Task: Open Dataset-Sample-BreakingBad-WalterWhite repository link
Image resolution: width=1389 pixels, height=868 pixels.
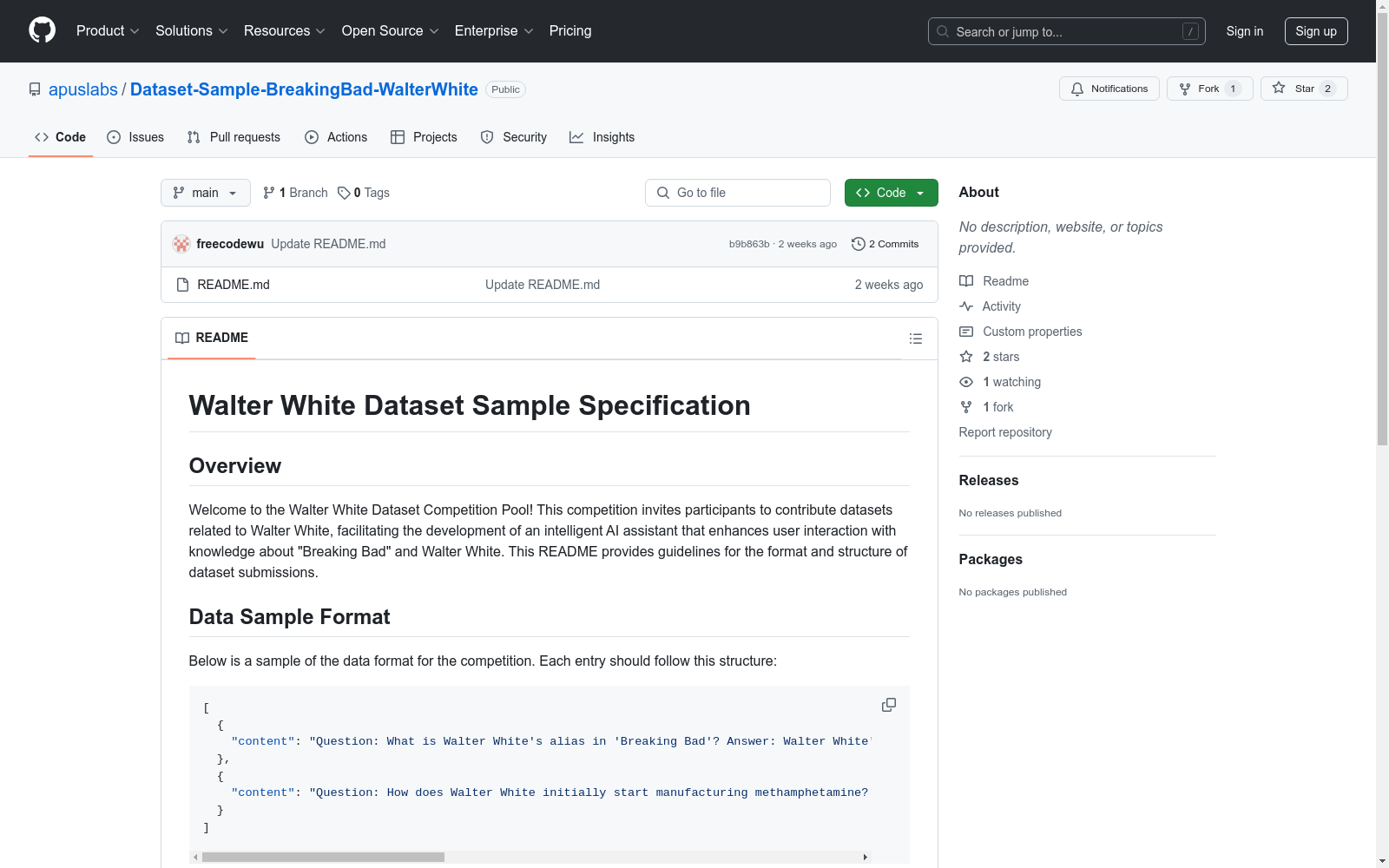Action: (304, 89)
